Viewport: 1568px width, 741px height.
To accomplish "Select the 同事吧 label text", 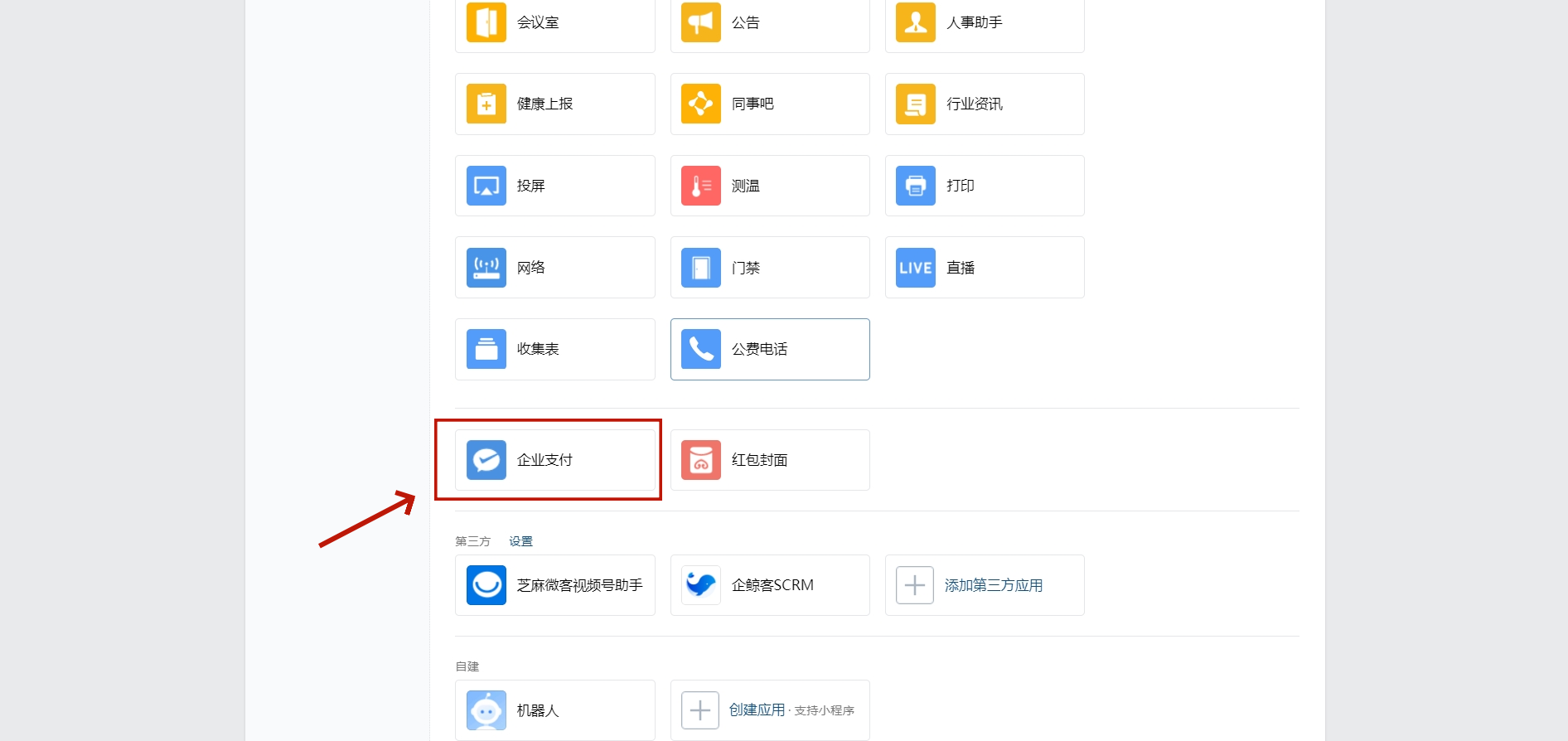I will pyautogui.click(x=753, y=104).
